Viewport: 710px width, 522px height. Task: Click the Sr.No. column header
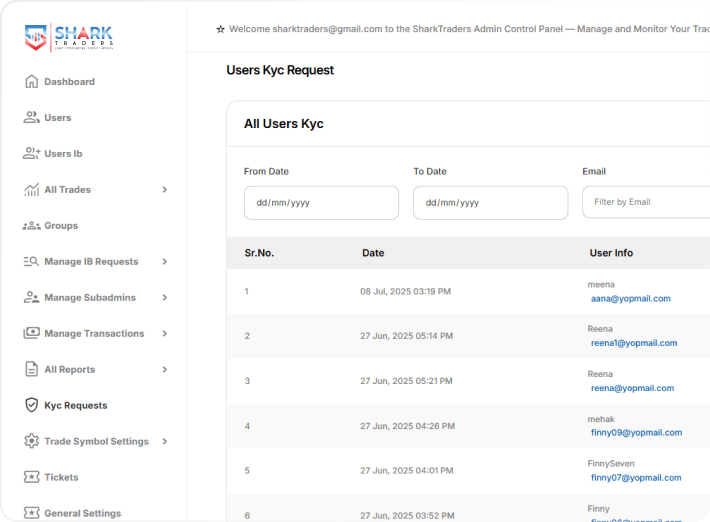pyautogui.click(x=259, y=253)
